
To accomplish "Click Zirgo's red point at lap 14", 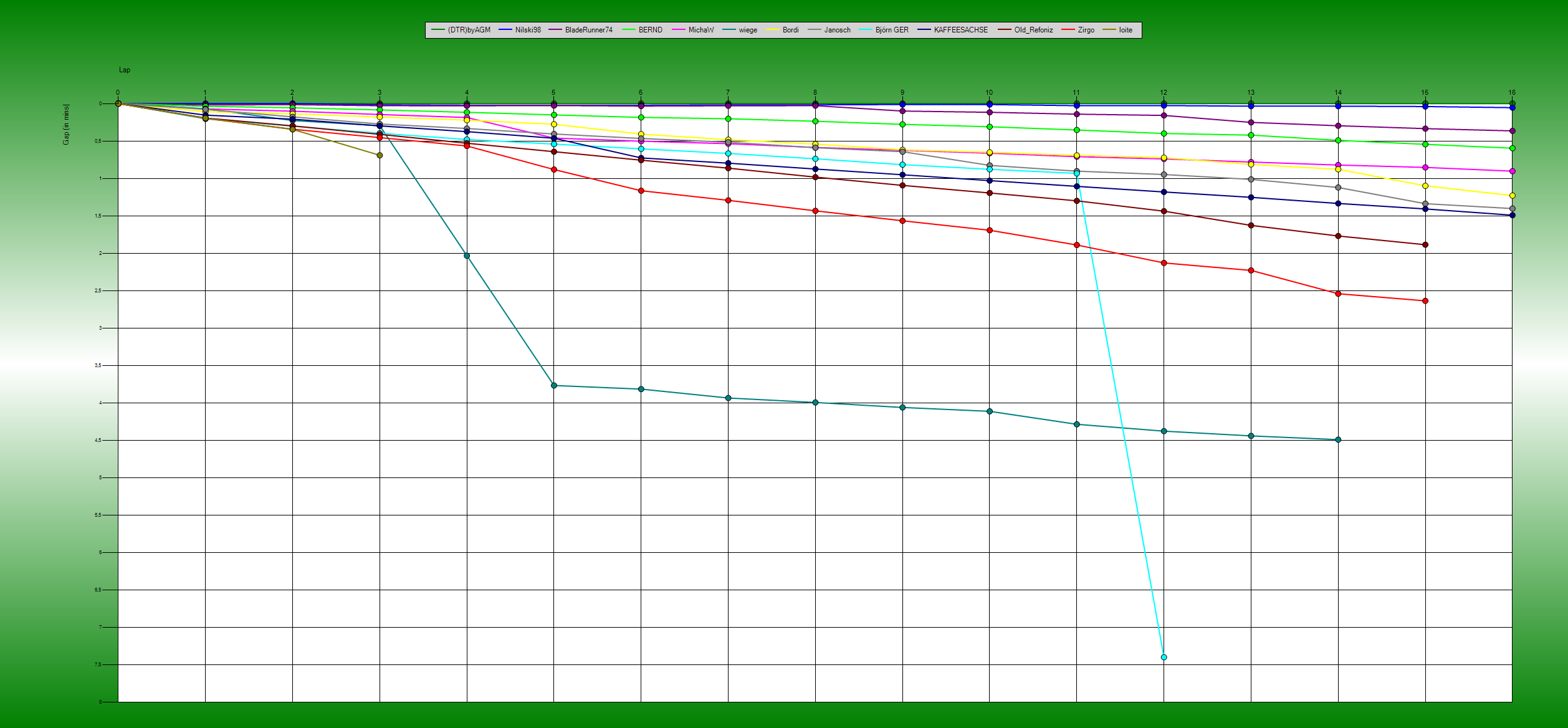I will (x=1338, y=294).
